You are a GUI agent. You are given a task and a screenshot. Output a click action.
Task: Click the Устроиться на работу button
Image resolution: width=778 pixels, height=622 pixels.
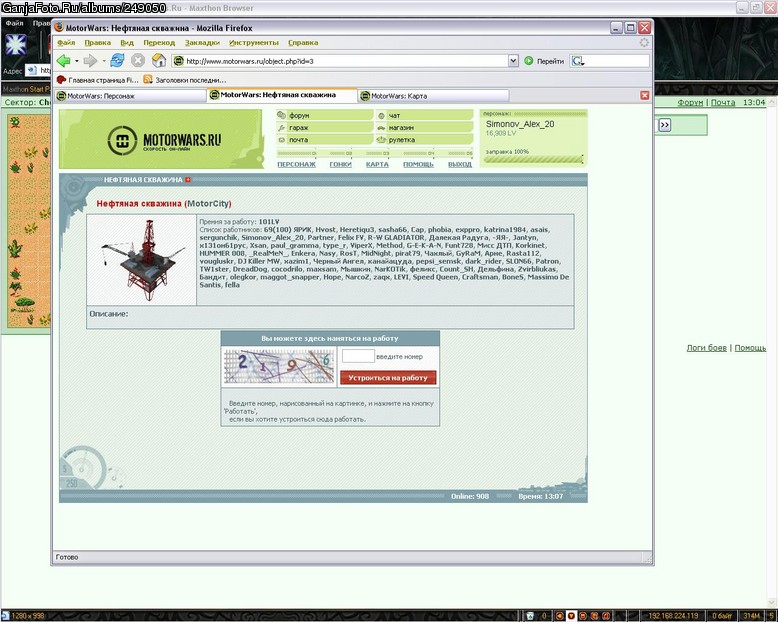[388, 377]
